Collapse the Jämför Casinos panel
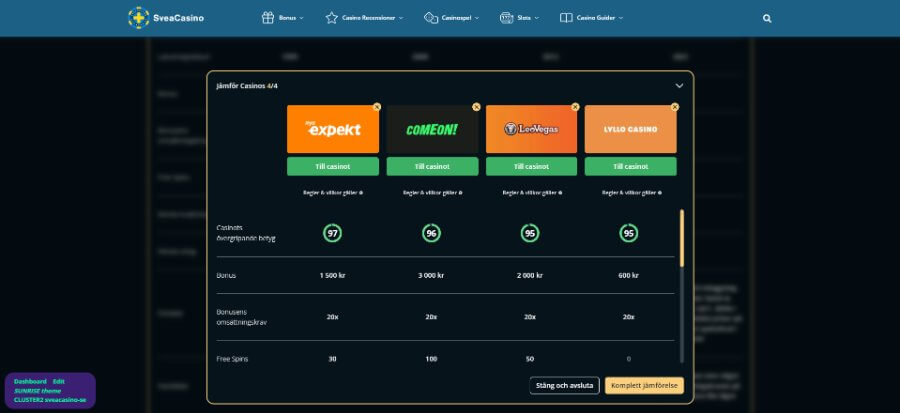 pyautogui.click(x=679, y=85)
